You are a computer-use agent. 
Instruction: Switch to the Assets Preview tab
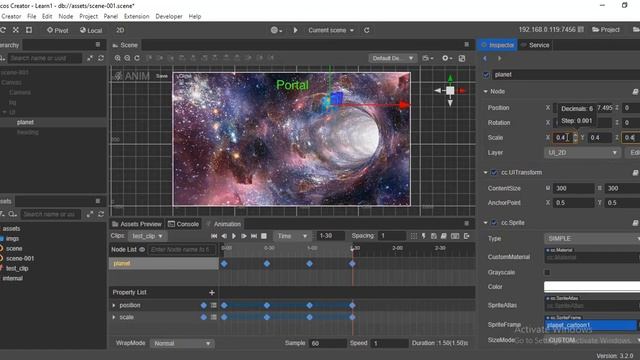[137, 224]
